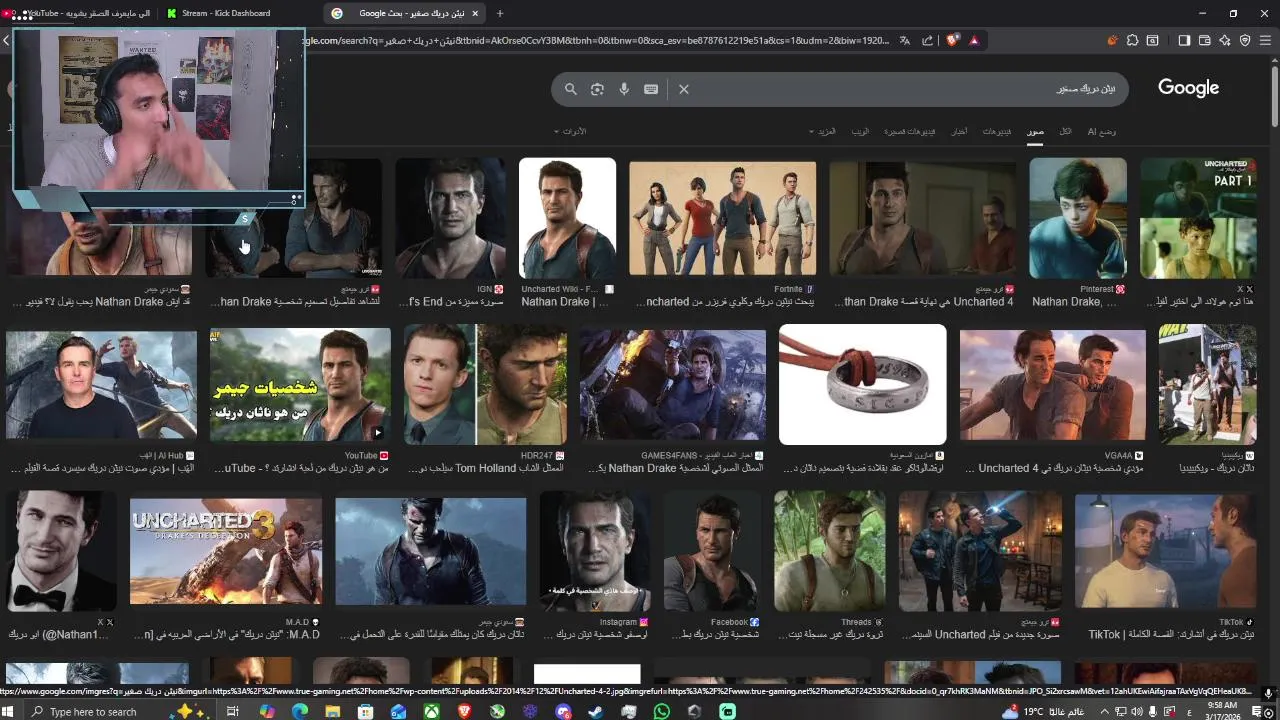Open the green Kick app taskbar icon

click(x=728, y=711)
